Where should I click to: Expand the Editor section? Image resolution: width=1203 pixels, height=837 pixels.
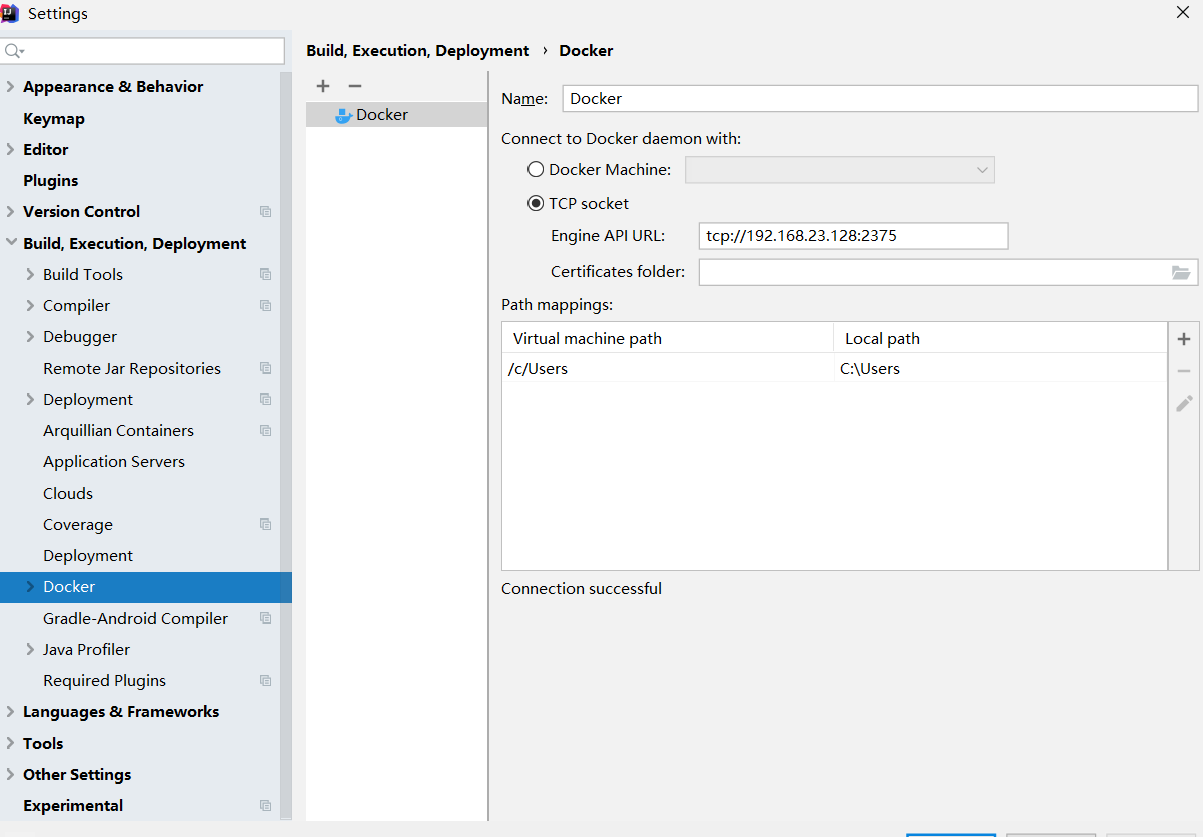coord(10,149)
